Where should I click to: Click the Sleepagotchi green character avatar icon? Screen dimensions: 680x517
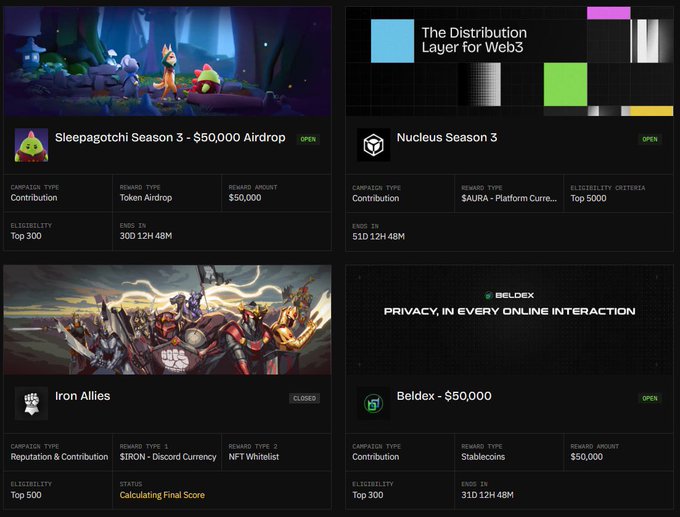31,145
